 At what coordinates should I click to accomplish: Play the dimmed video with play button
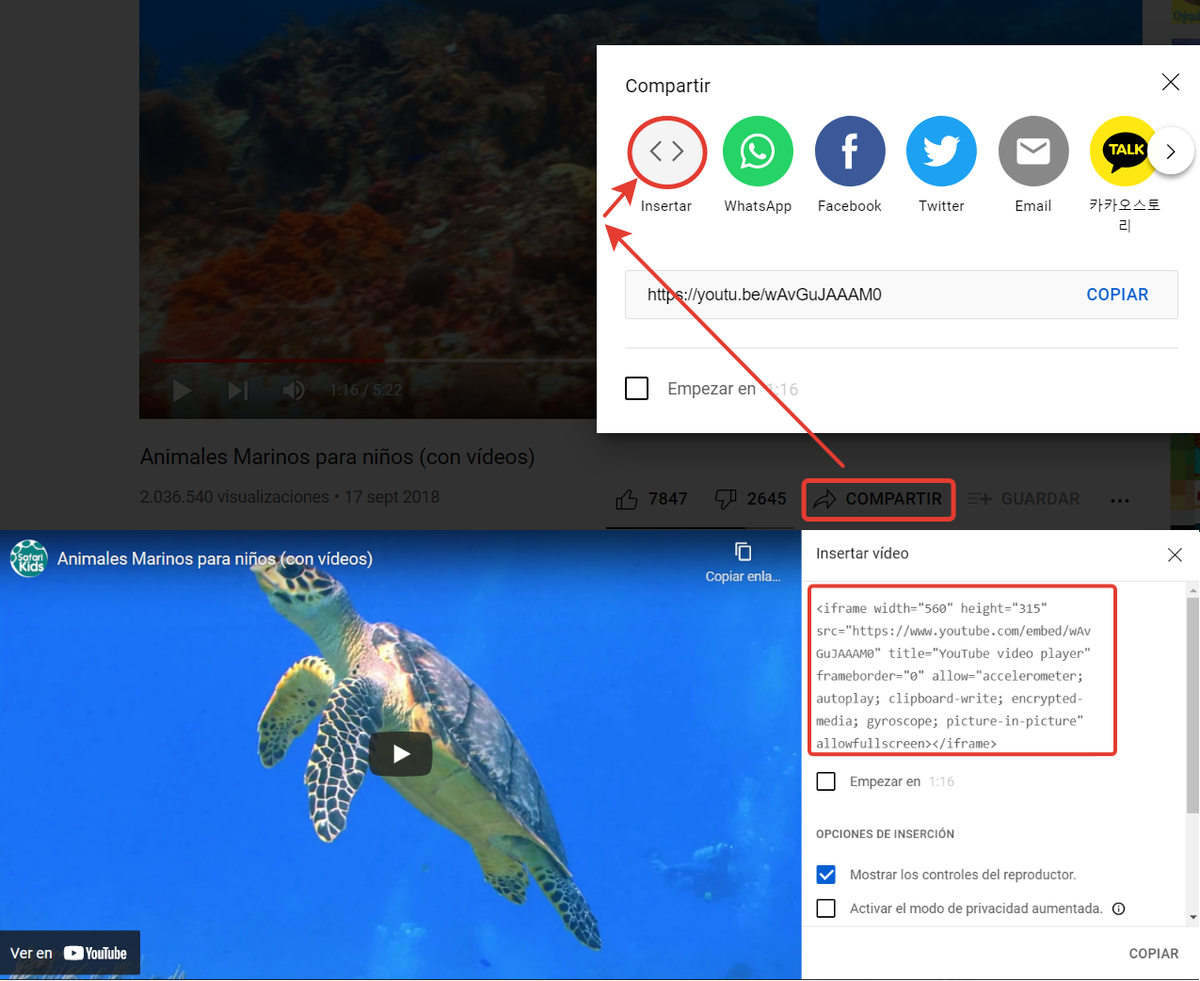click(182, 390)
